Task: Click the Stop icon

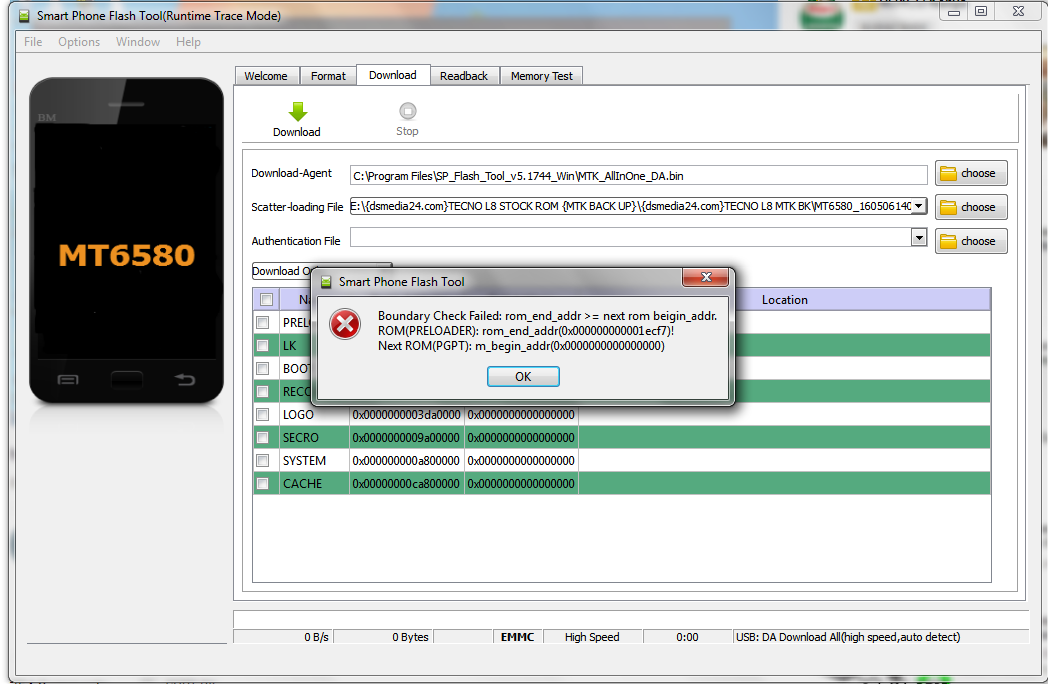Action: click(407, 110)
